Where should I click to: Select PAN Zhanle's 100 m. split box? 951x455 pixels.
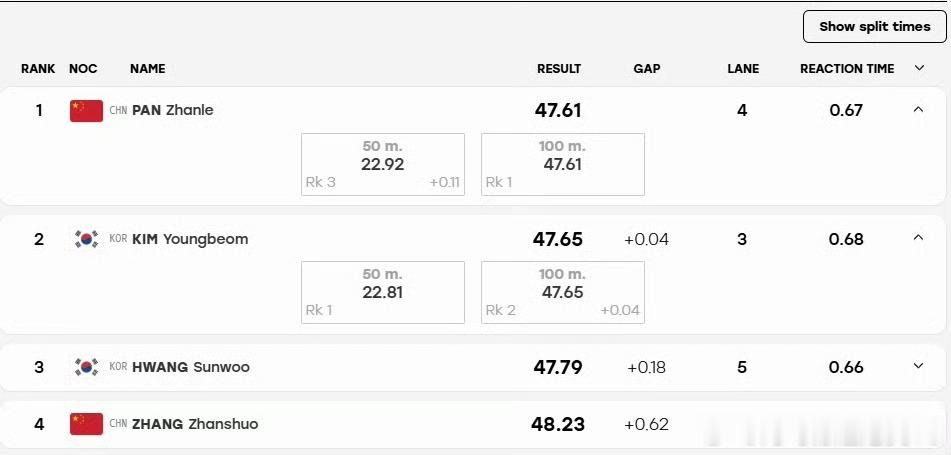[x=563, y=164]
